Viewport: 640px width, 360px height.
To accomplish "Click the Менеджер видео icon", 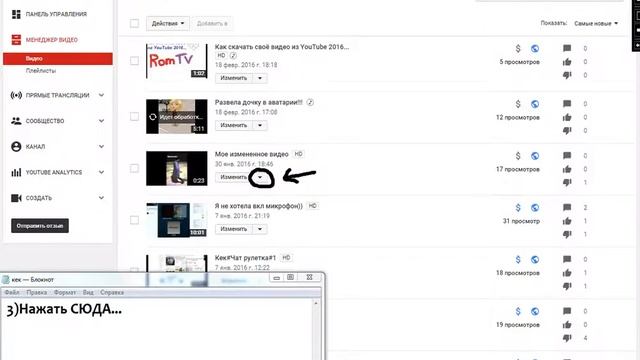I will [x=16, y=40].
